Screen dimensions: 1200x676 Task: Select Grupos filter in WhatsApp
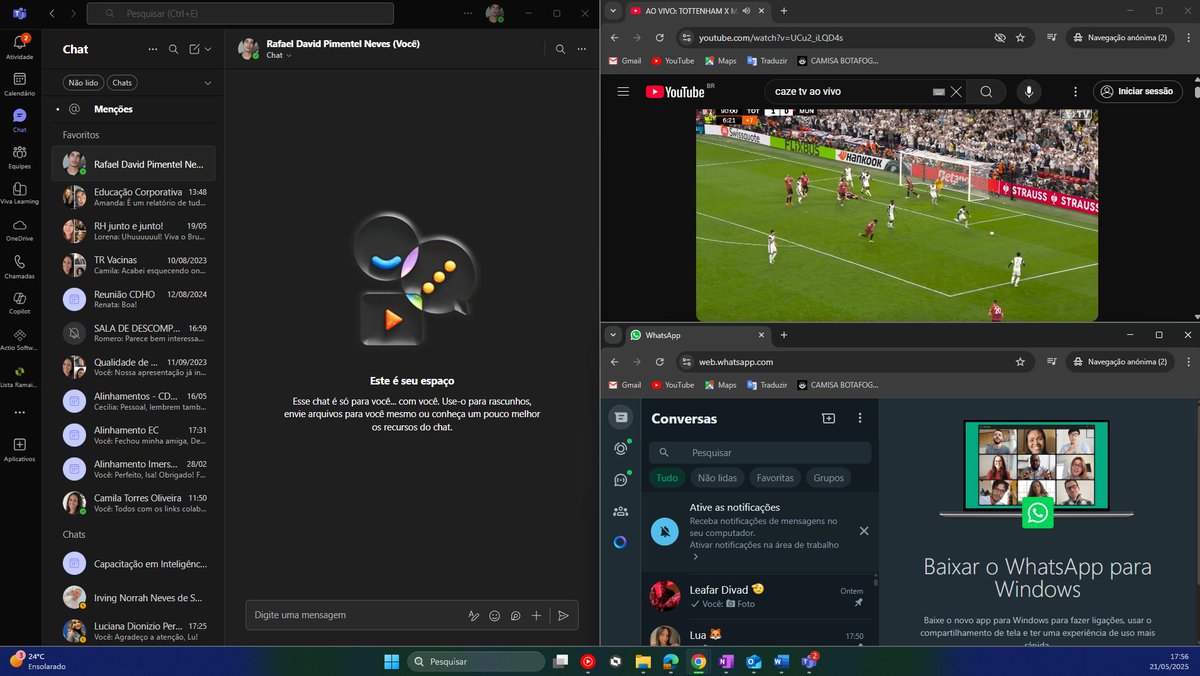pyautogui.click(x=828, y=478)
